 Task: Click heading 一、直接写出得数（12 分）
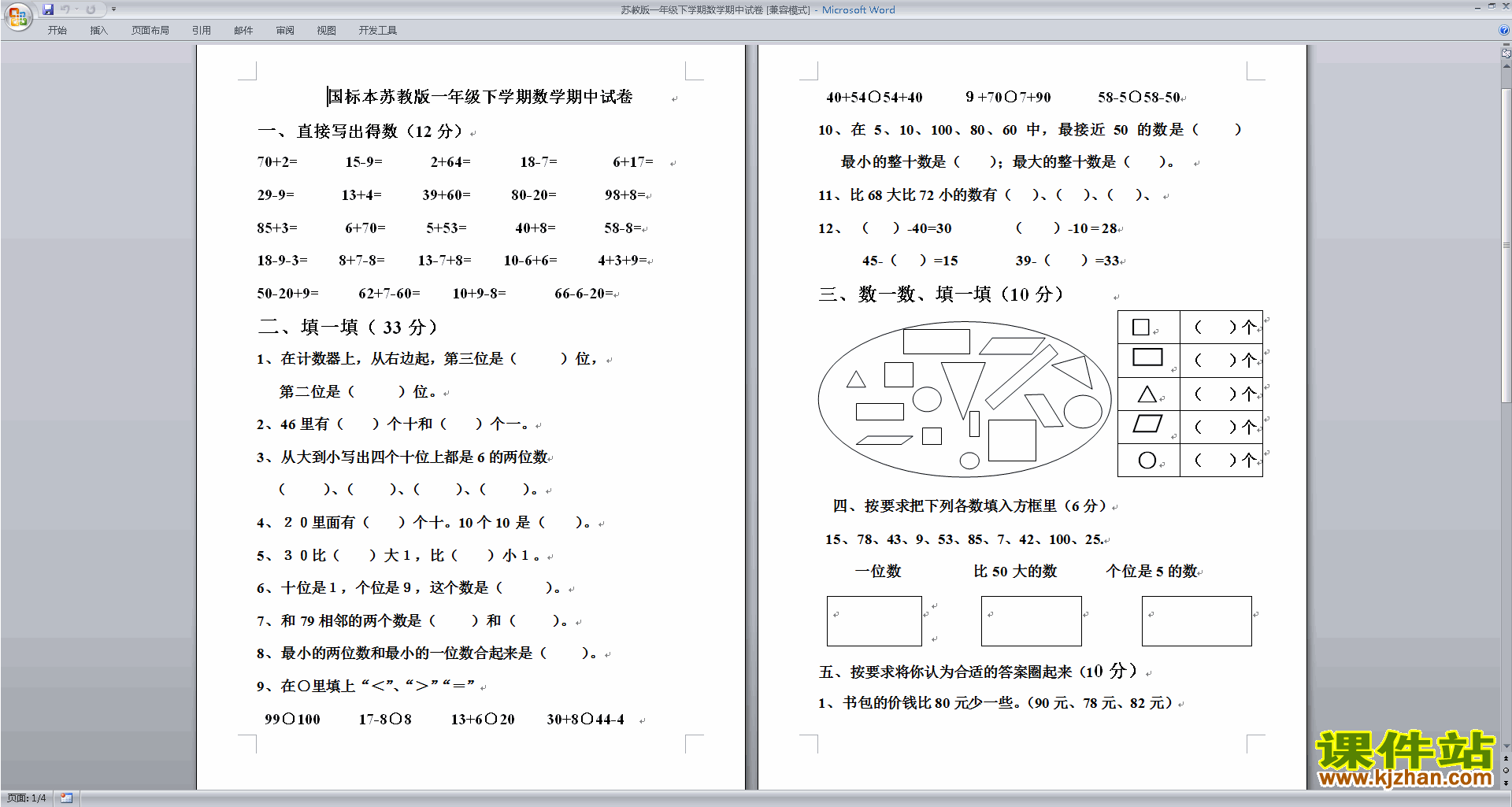[x=361, y=131]
